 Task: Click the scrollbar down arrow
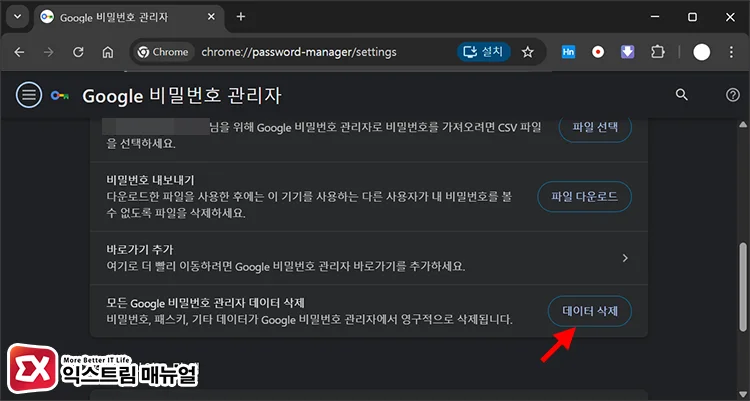(x=743, y=394)
